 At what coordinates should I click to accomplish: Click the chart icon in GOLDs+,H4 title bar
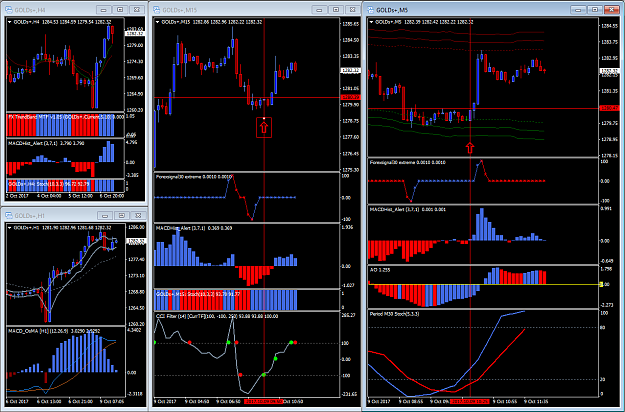coord(8,10)
